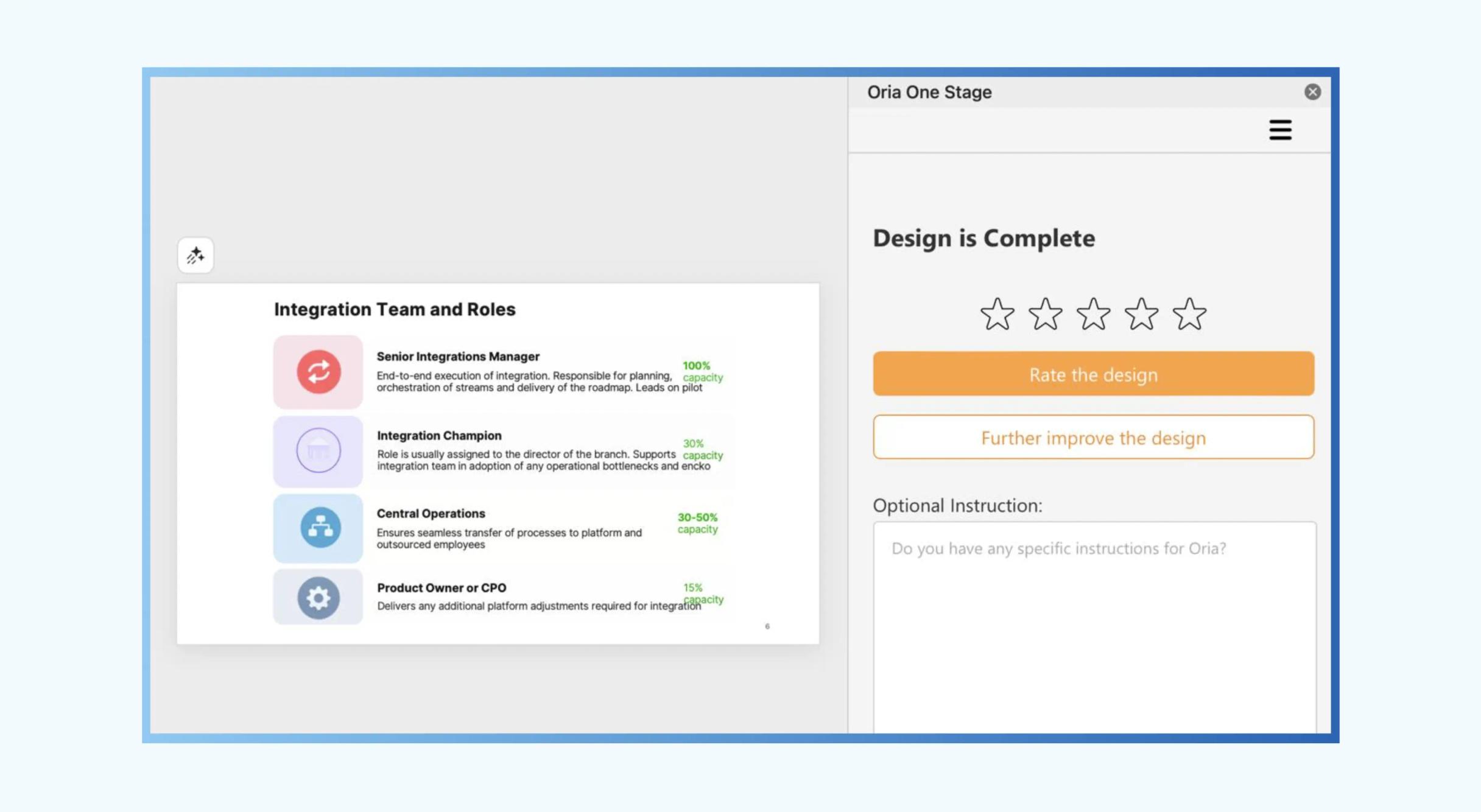Select the 100% capacity label
This screenshot has width=1481, height=812.
(x=702, y=371)
